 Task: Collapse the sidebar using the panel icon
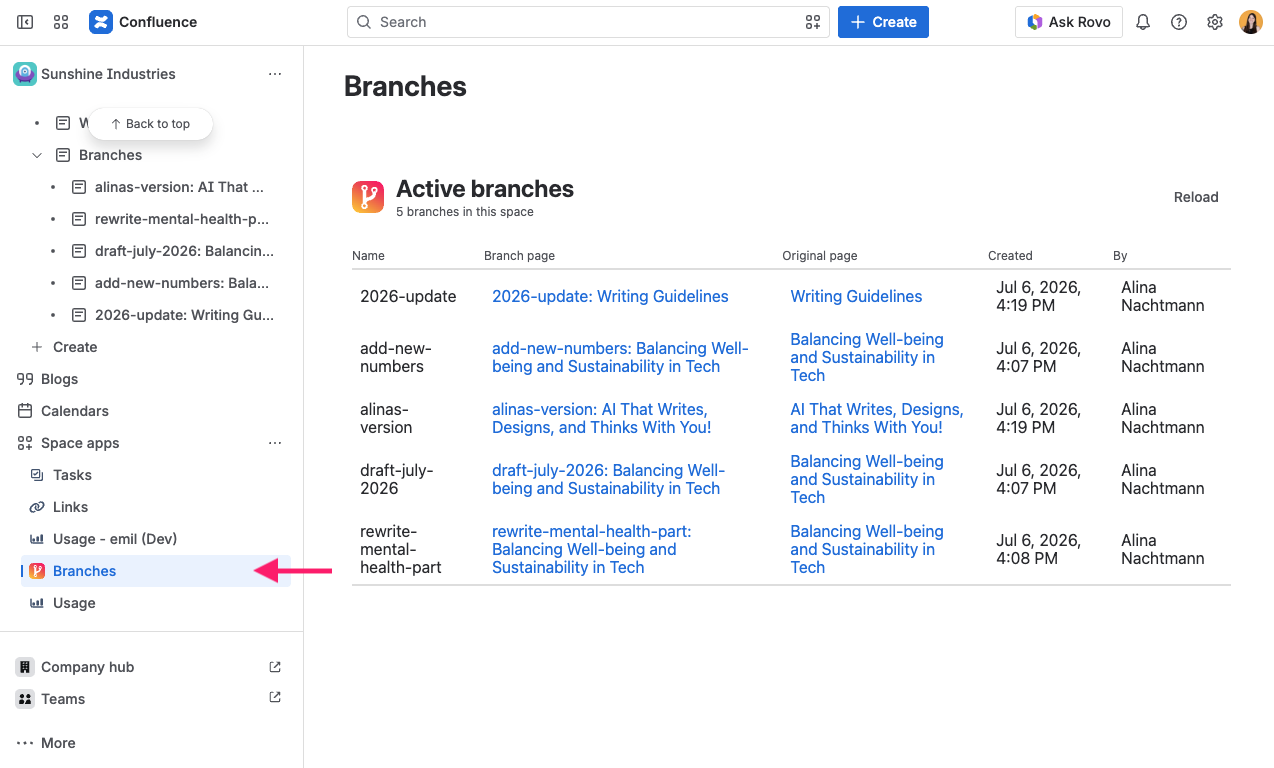pos(25,22)
